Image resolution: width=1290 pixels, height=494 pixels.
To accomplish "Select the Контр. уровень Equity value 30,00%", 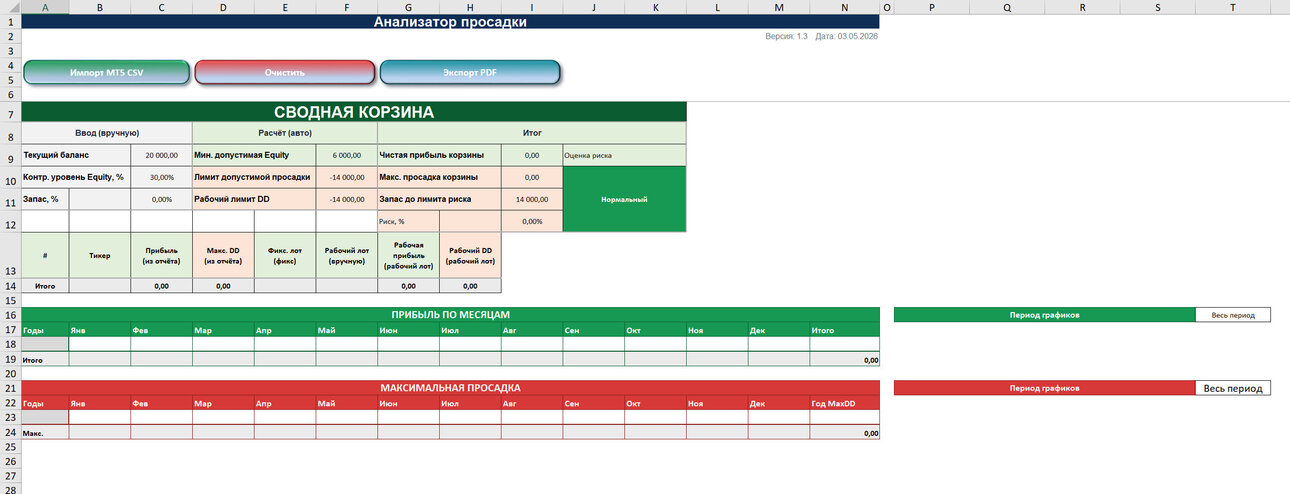I will (x=161, y=177).
